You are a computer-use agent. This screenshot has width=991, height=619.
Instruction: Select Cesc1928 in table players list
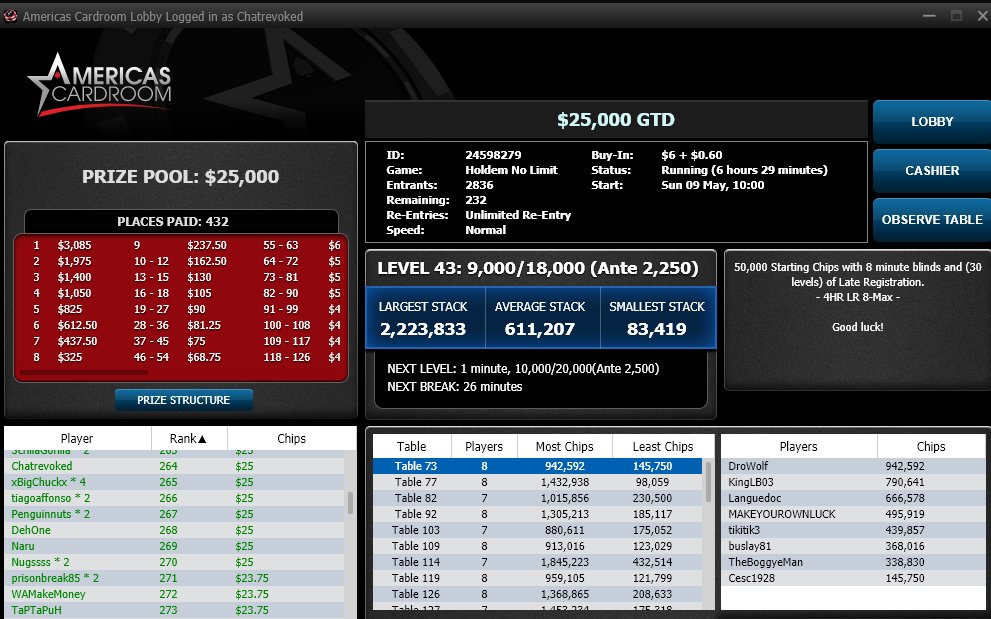click(x=853, y=578)
